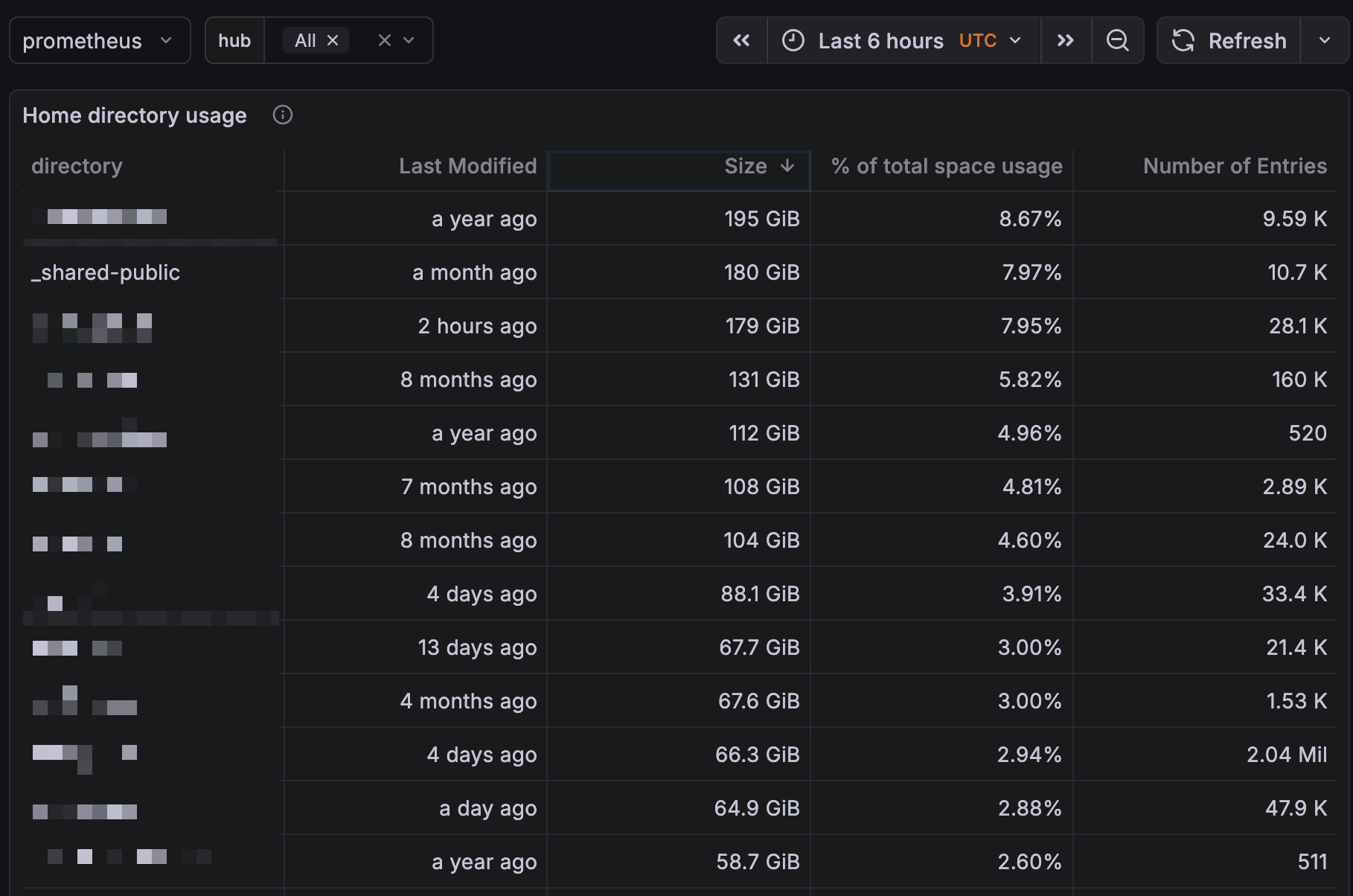The height and width of the screenshot is (896, 1353).
Task: Click the 'a day ago' cell
Action: [415, 808]
